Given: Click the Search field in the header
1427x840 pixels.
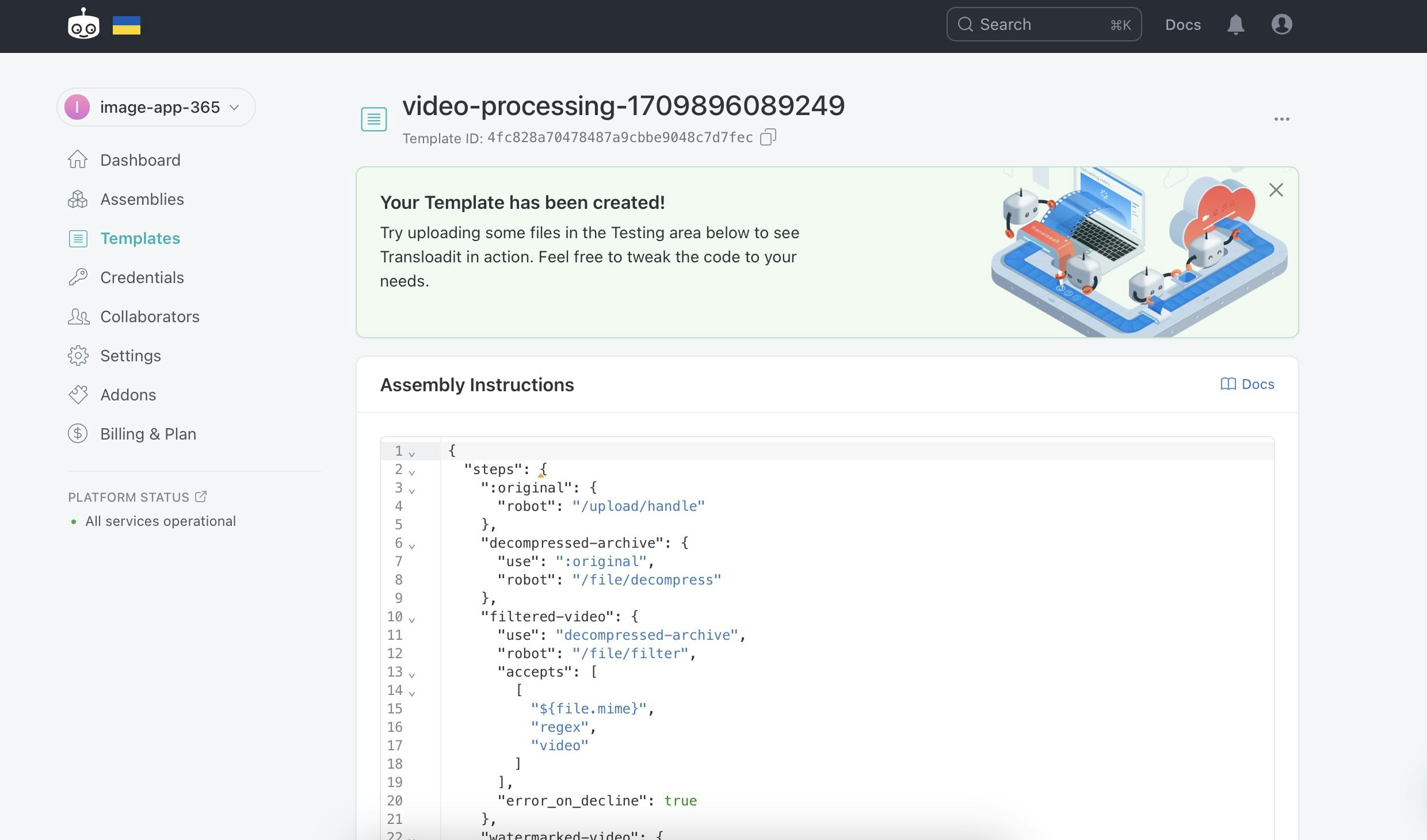Looking at the screenshot, I should pyautogui.click(x=1044, y=24).
